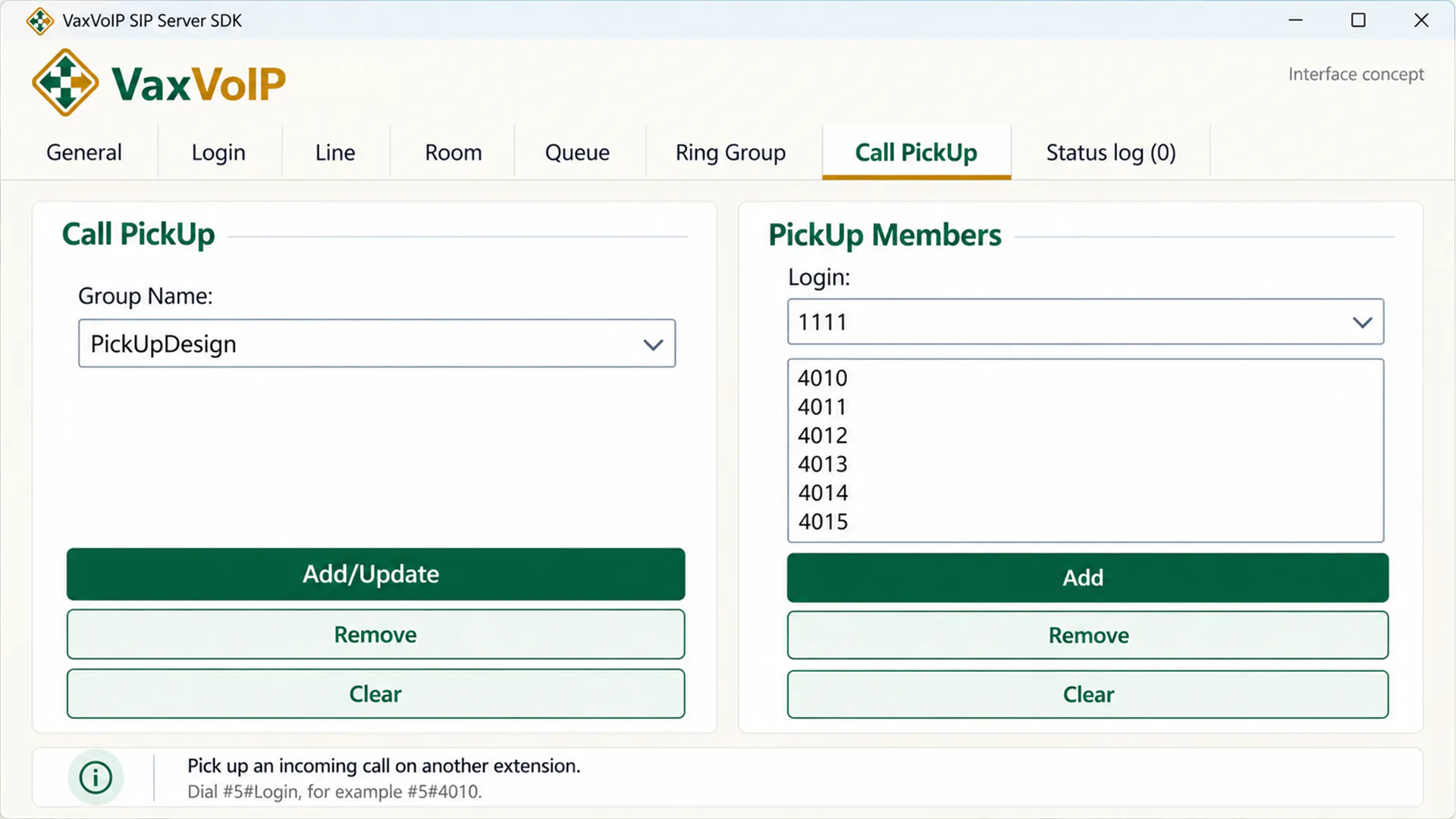Screen dimensions: 1456x819
Task: Select member 4015 in the list
Action: click(x=1085, y=522)
